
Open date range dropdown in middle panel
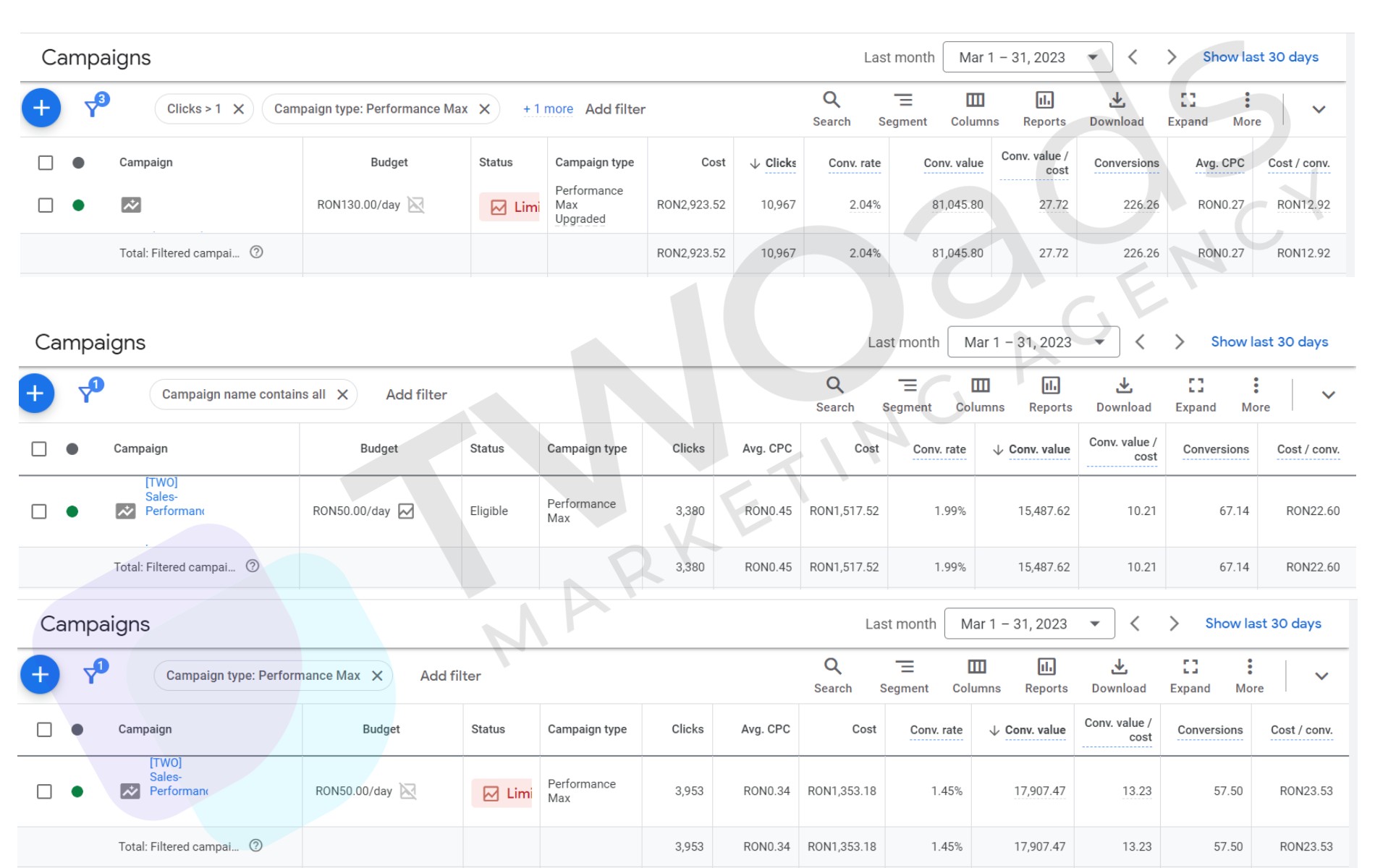coord(1033,342)
